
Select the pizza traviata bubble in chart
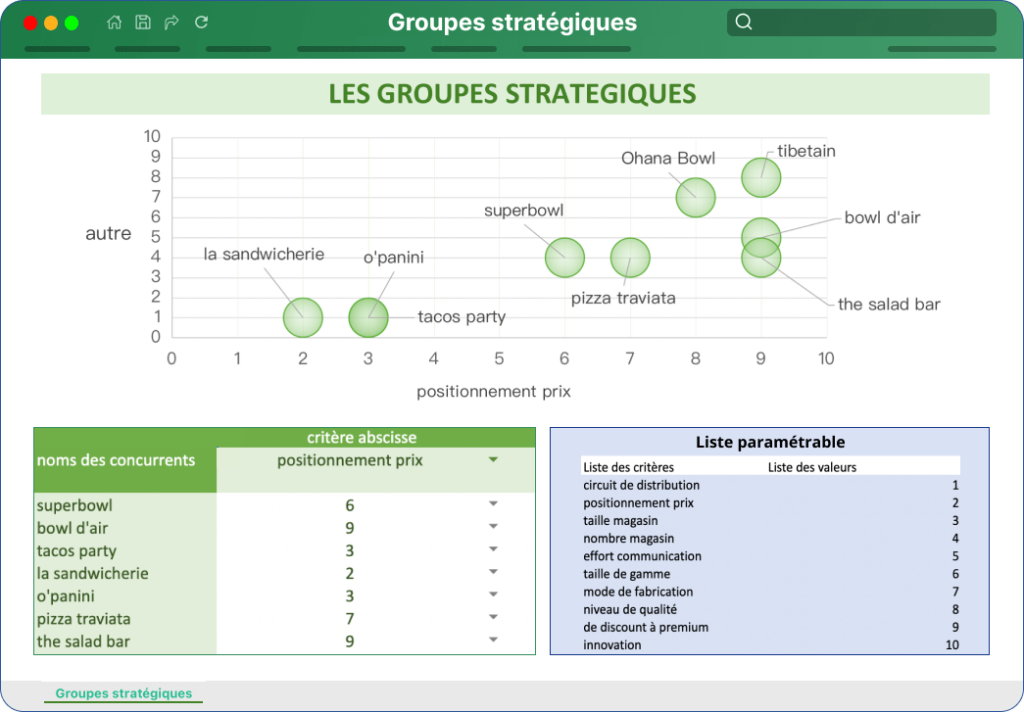pyautogui.click(x=630, y=257)
